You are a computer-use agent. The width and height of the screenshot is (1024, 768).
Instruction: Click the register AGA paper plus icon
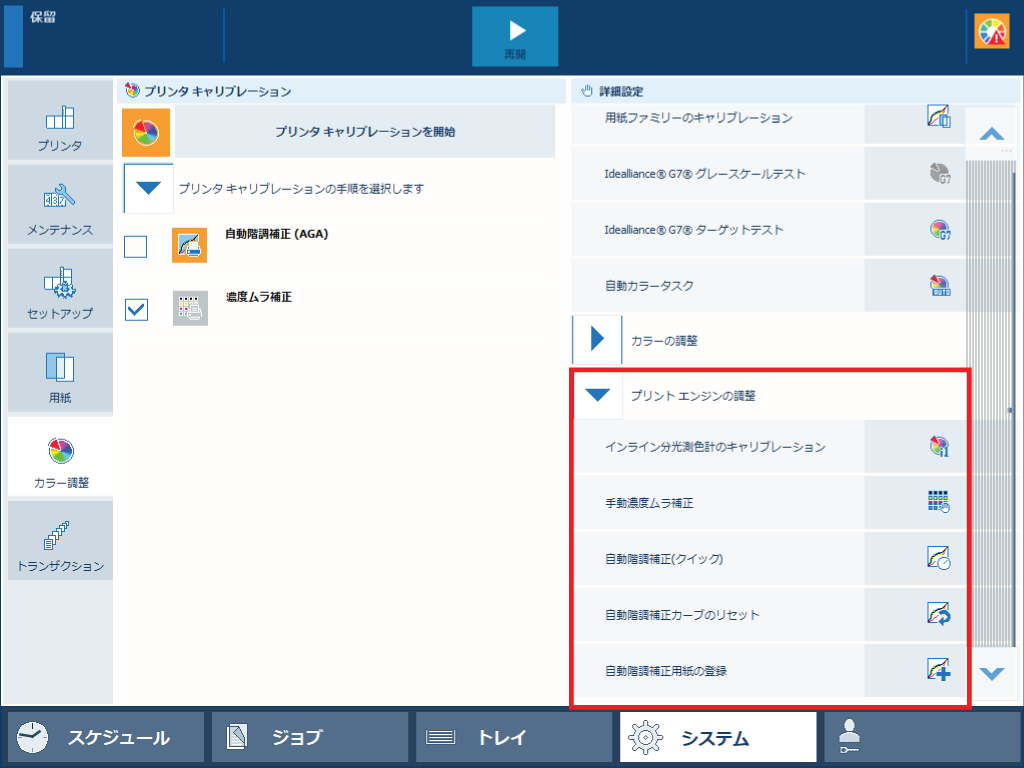pos(938,670)
